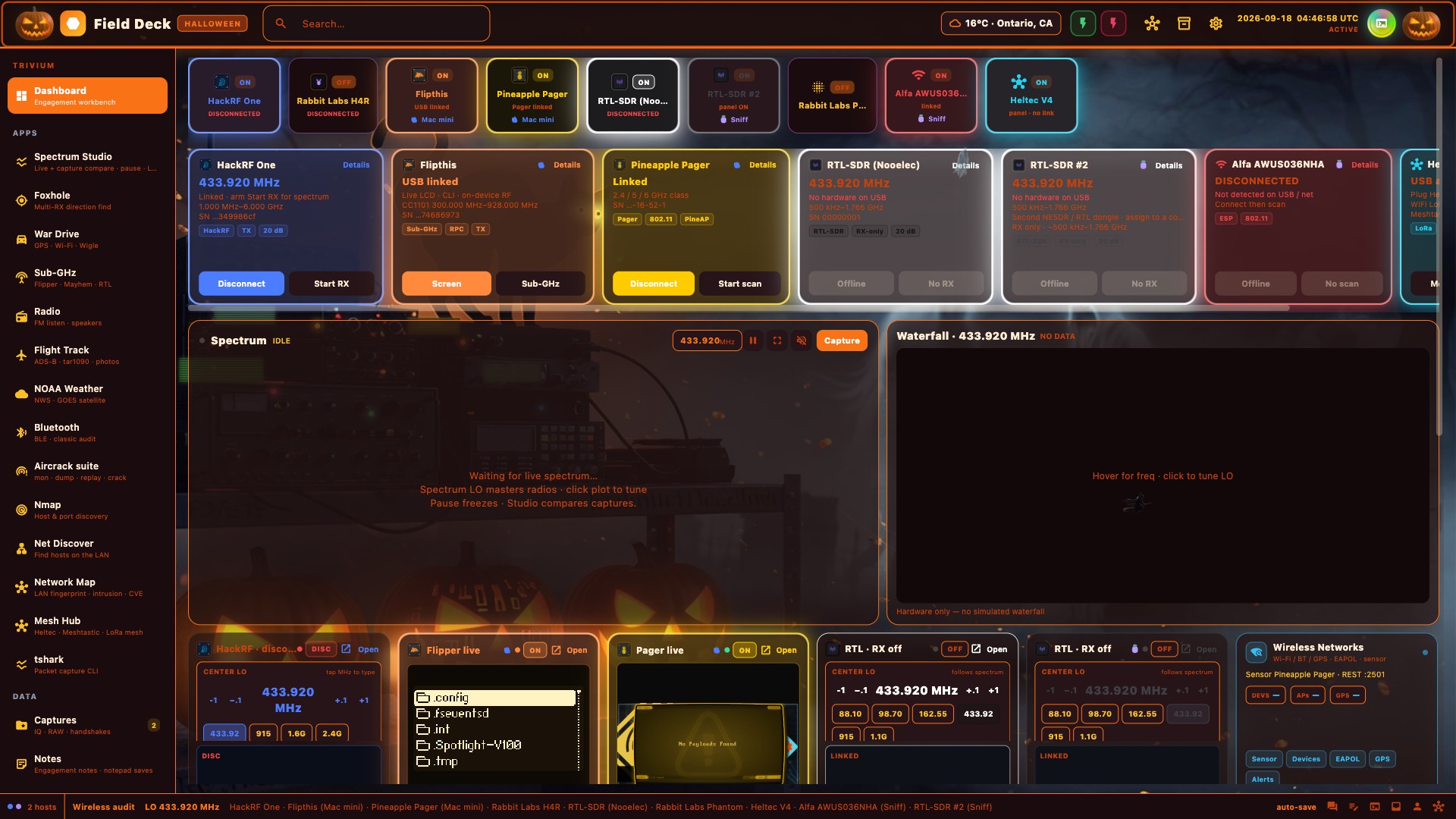Open Captures in the sidebar Data section

[87, 725]
